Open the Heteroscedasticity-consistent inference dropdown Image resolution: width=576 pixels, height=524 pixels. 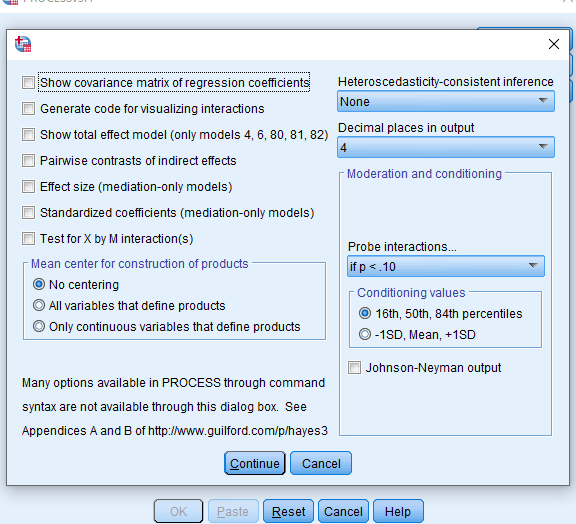(446, 101)
